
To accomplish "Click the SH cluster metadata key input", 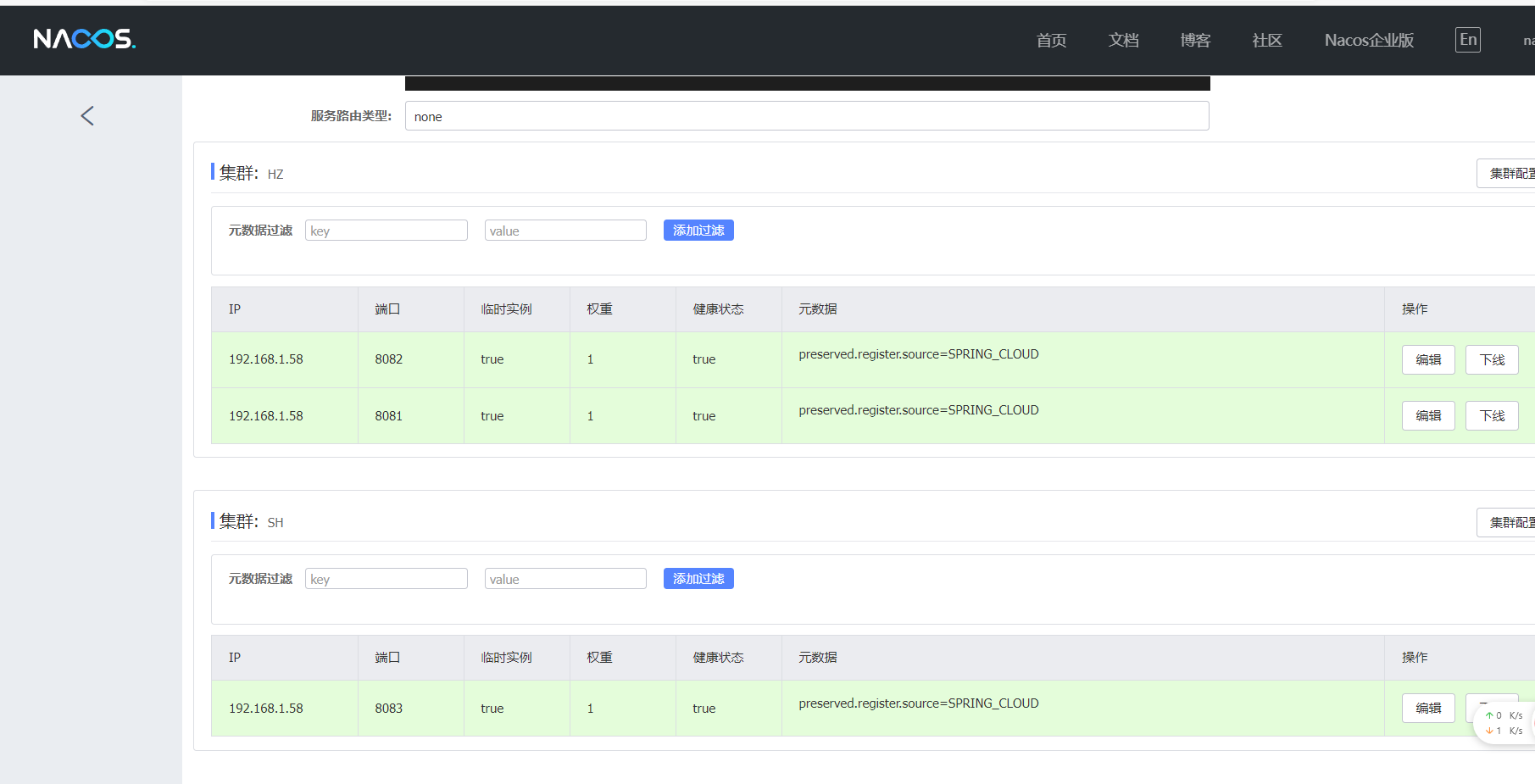I will tap(386, 579).
